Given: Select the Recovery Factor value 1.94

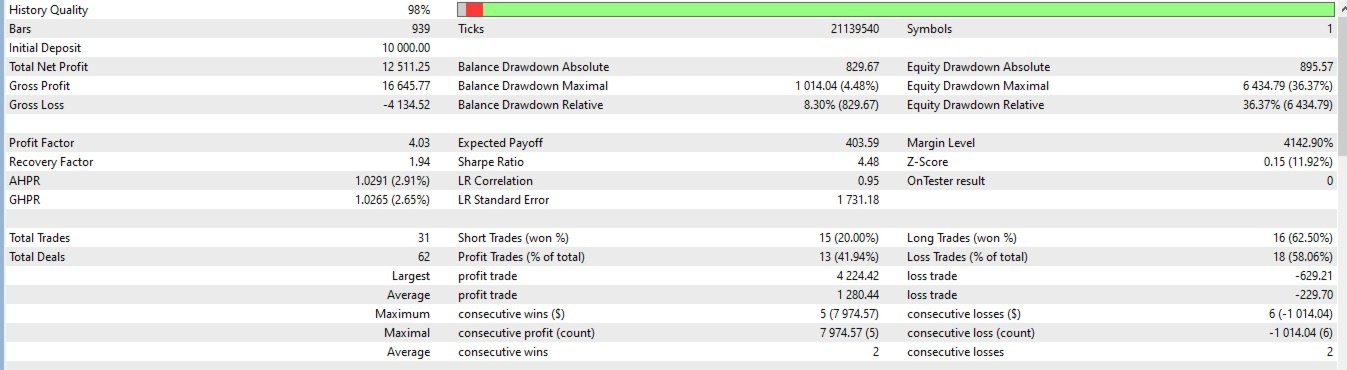Looking at the screenshot, I should [x=419, y=162].
